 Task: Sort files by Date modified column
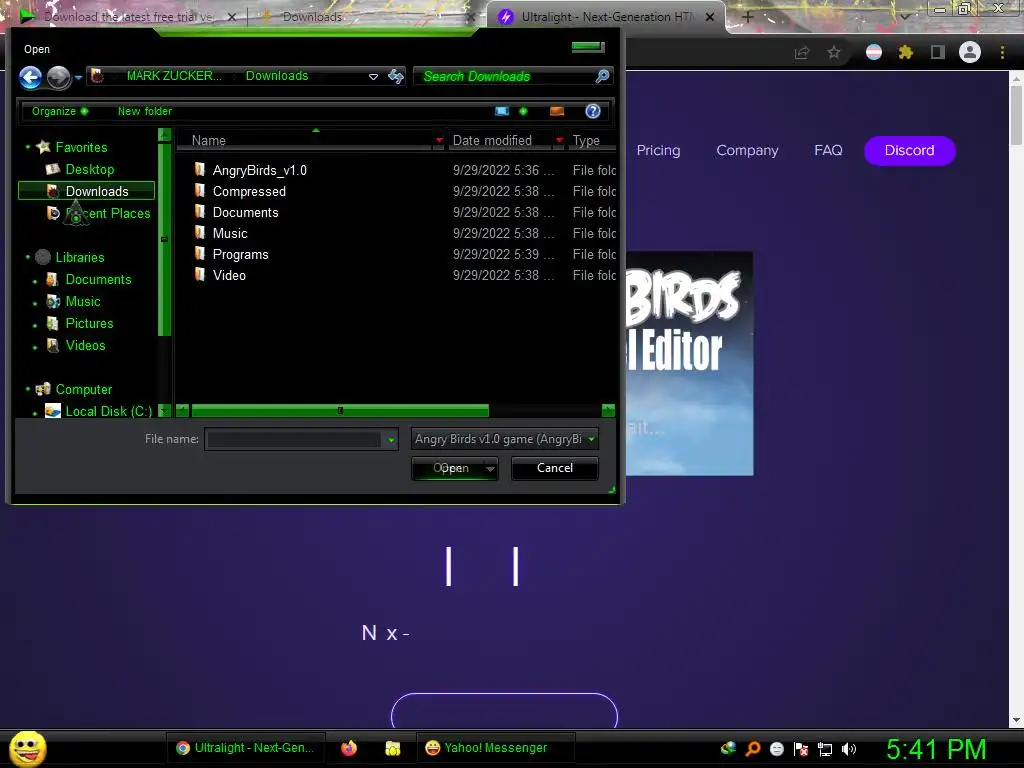click(492, 140)
